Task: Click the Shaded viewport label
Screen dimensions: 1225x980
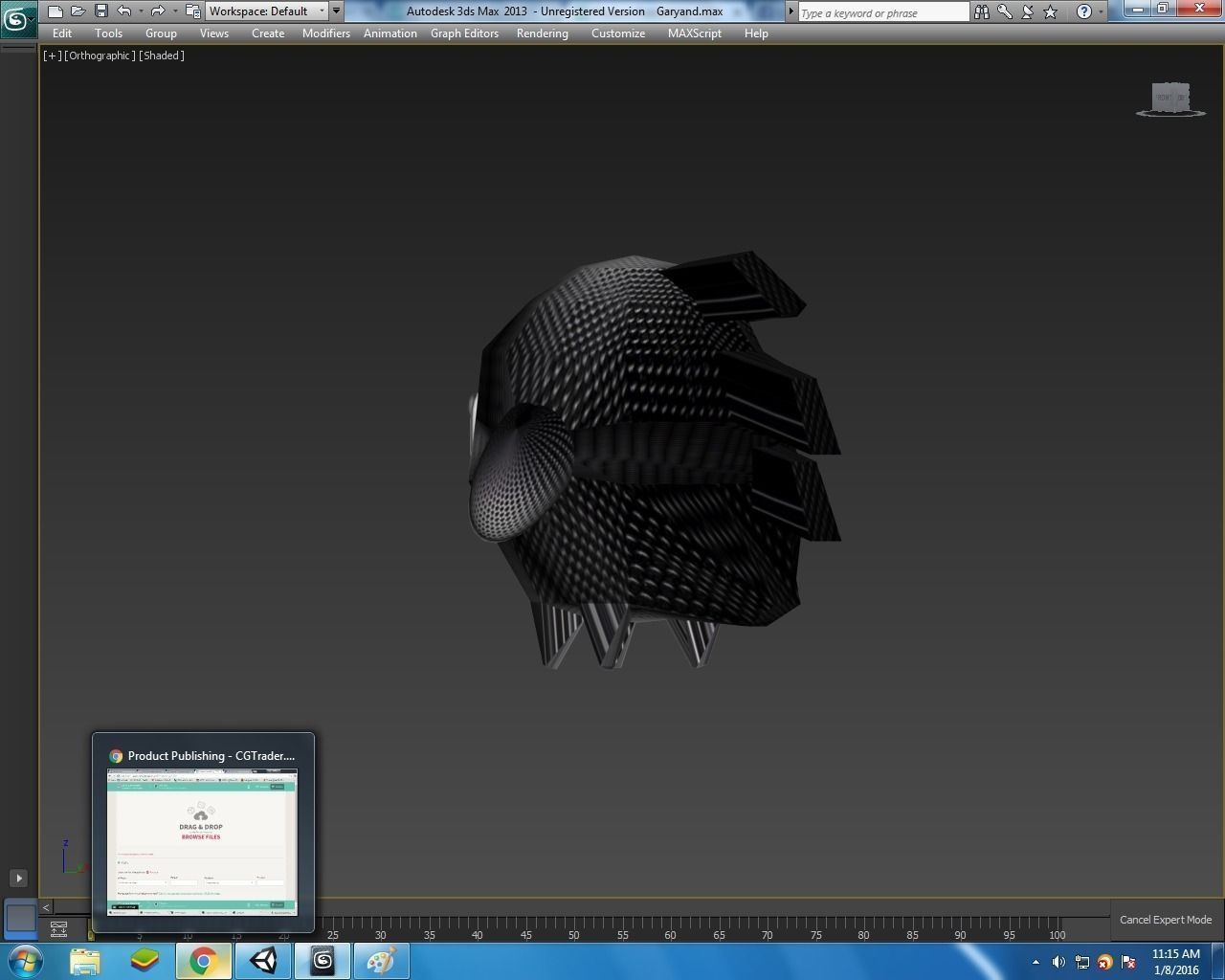Action: click(162, 56)
